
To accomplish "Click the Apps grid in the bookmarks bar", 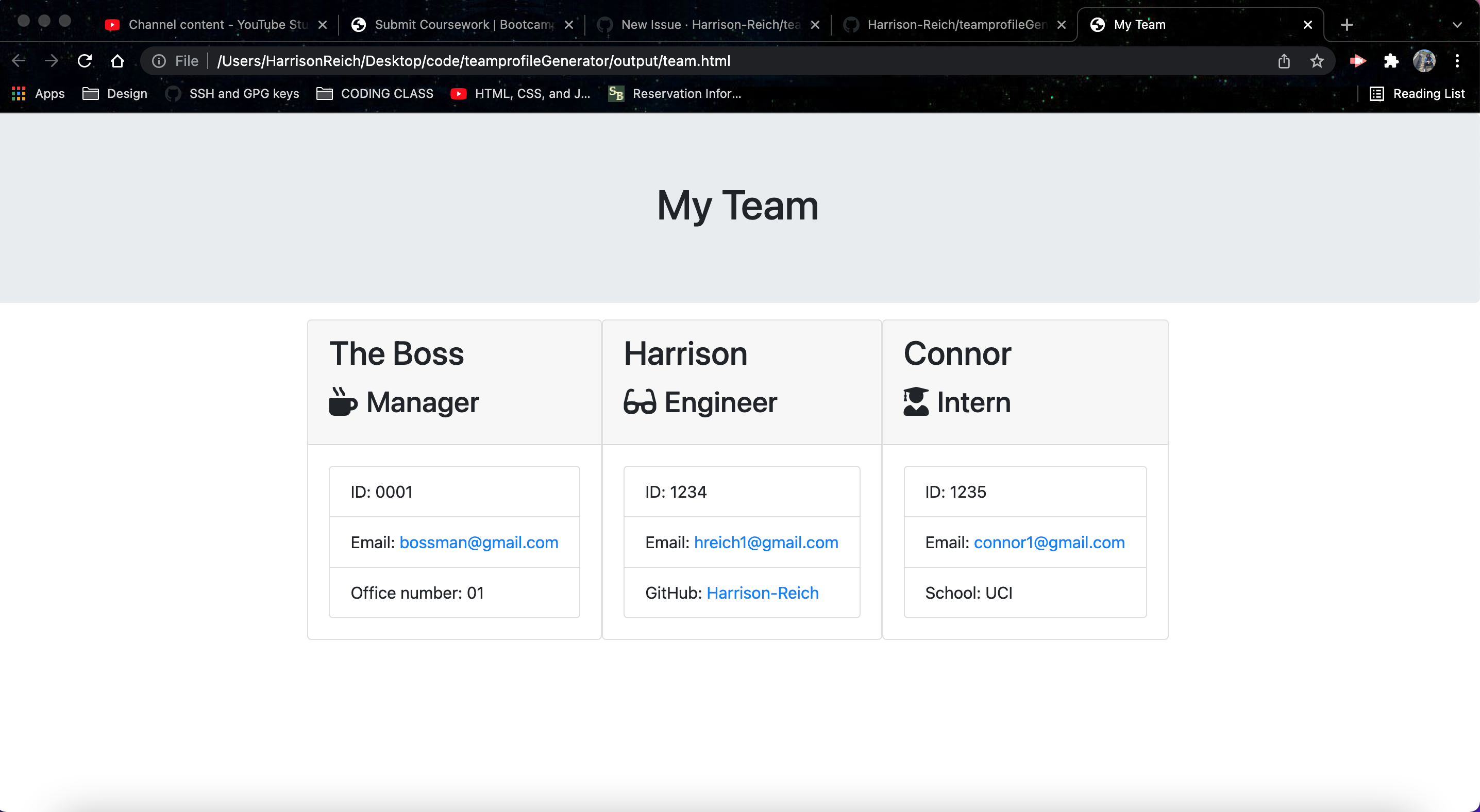I will click(x=18, y=93).
